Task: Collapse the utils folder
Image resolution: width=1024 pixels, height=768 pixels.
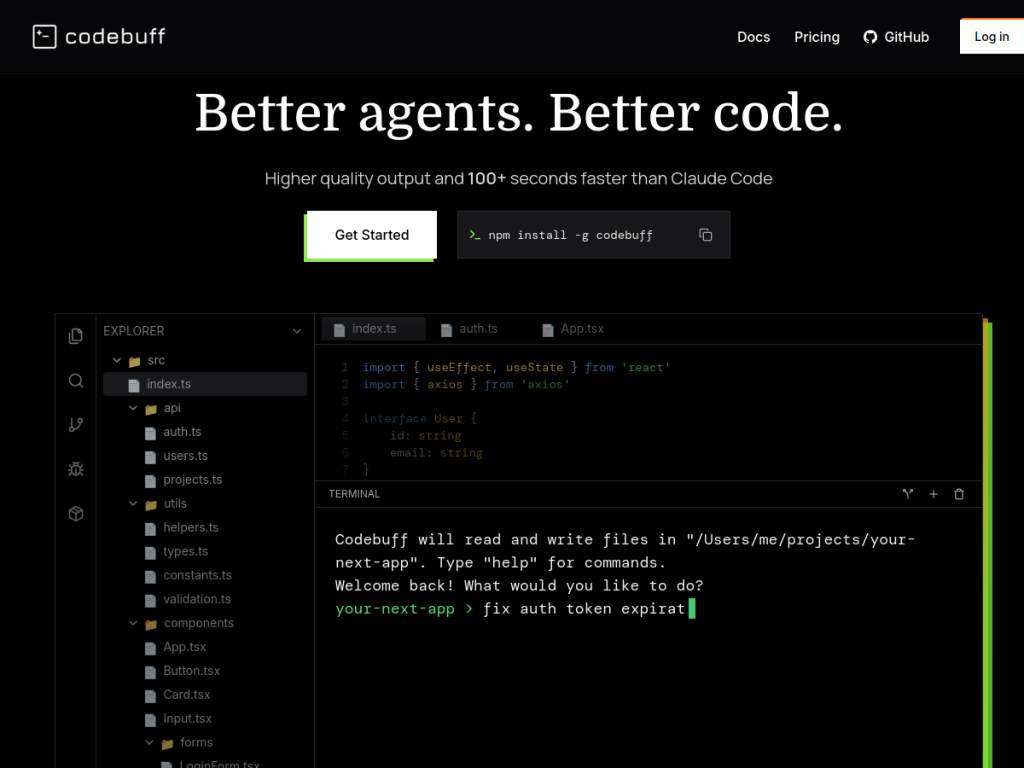Action: click(x=133, y=504)
